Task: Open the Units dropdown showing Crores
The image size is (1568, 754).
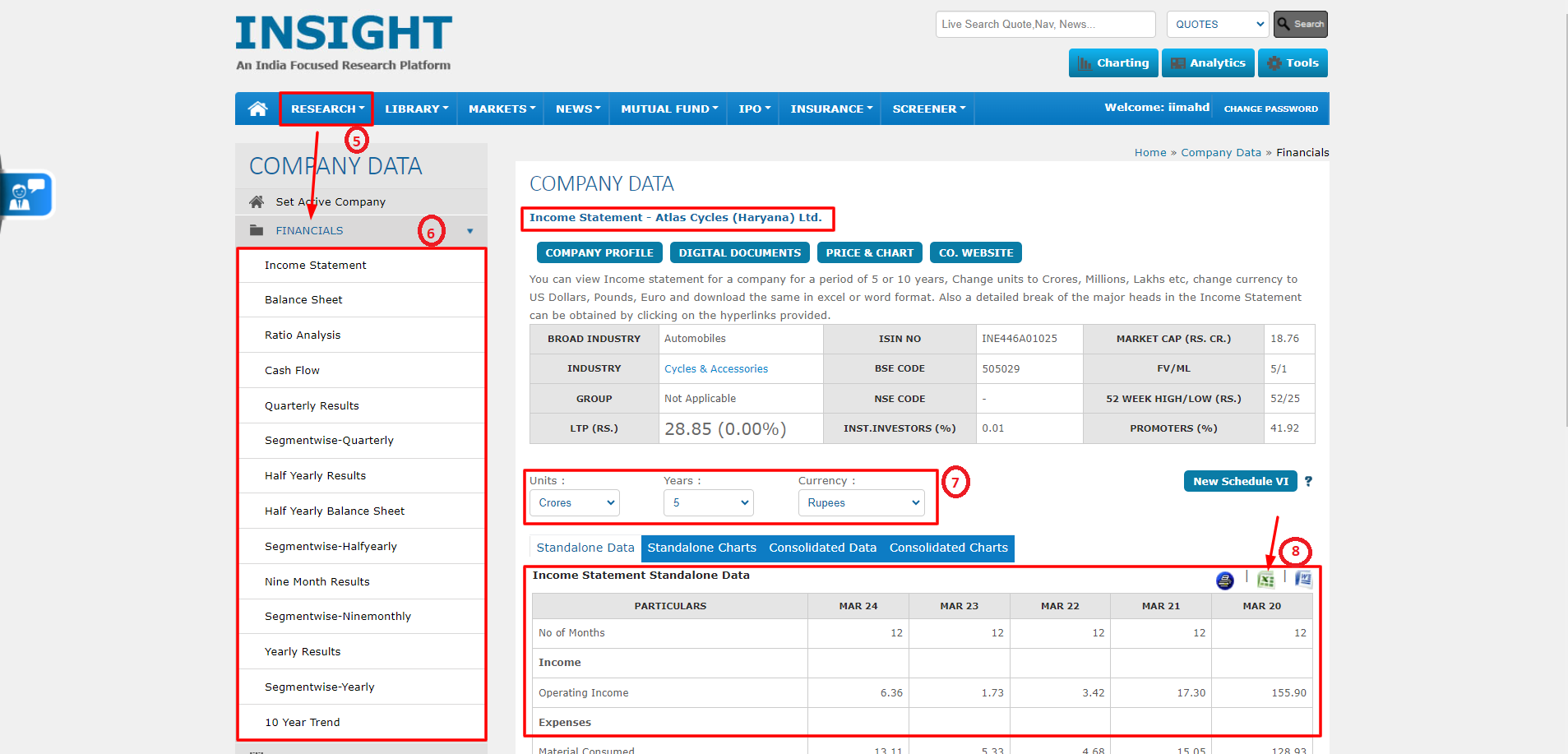Action: click(x=575, y=503)
